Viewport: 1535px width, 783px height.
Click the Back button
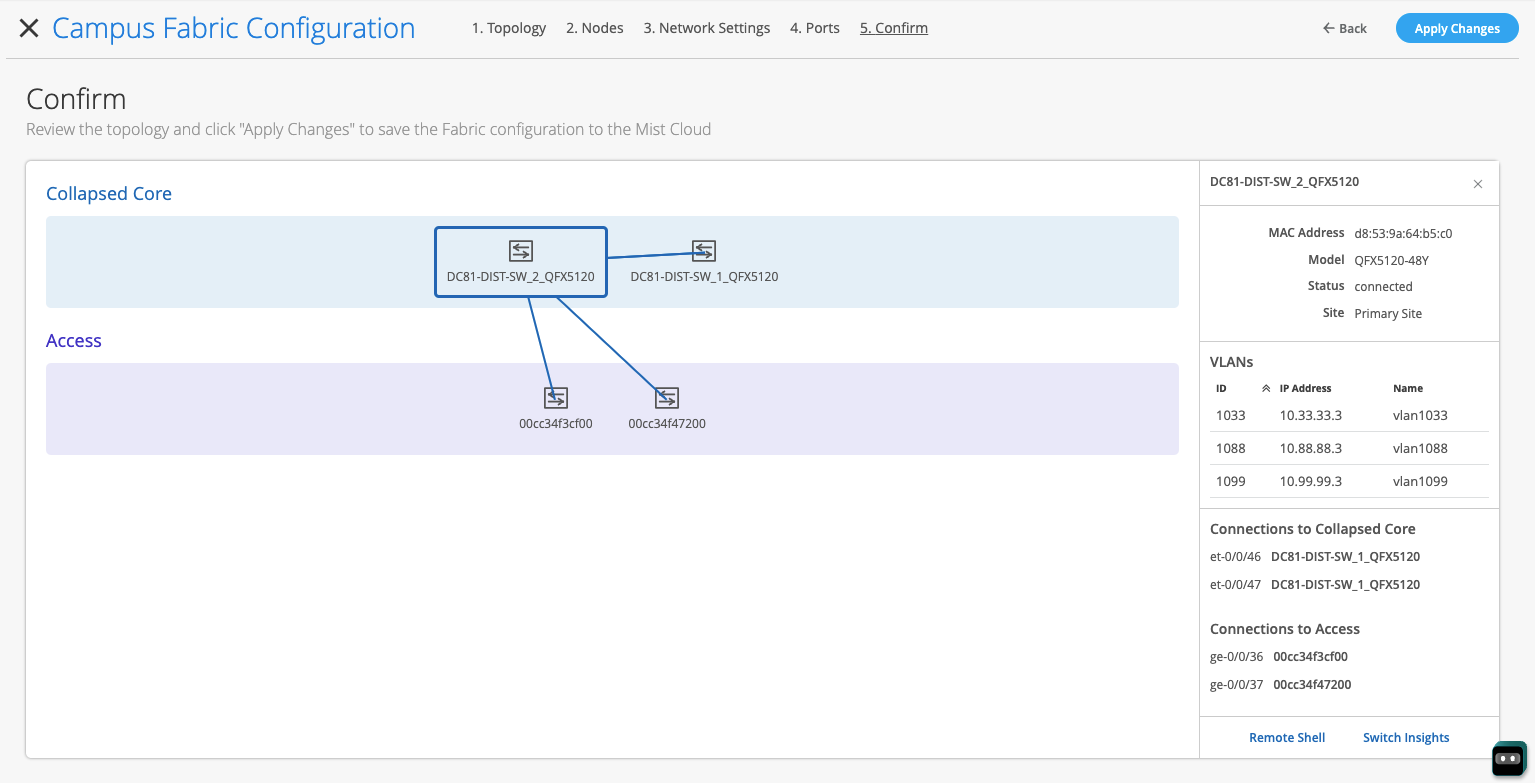[1344, 28]
